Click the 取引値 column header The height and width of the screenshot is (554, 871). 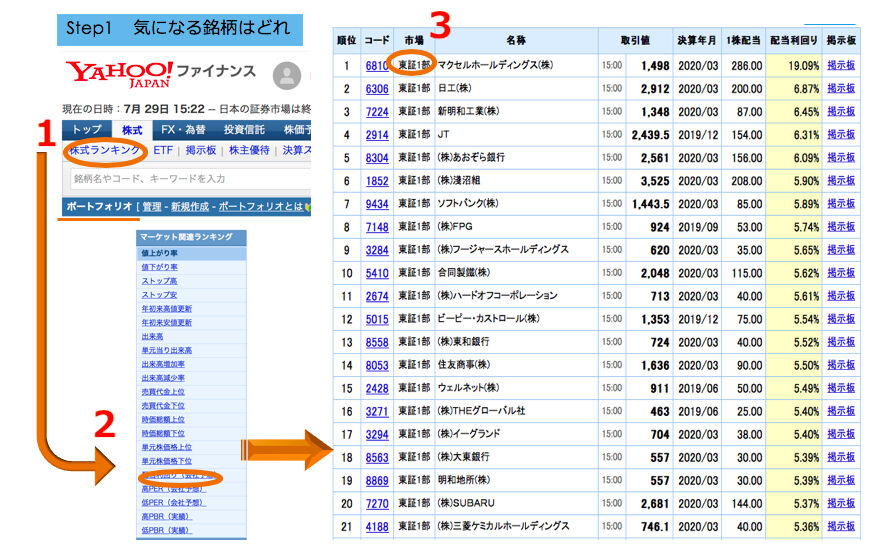pos(635,41)
